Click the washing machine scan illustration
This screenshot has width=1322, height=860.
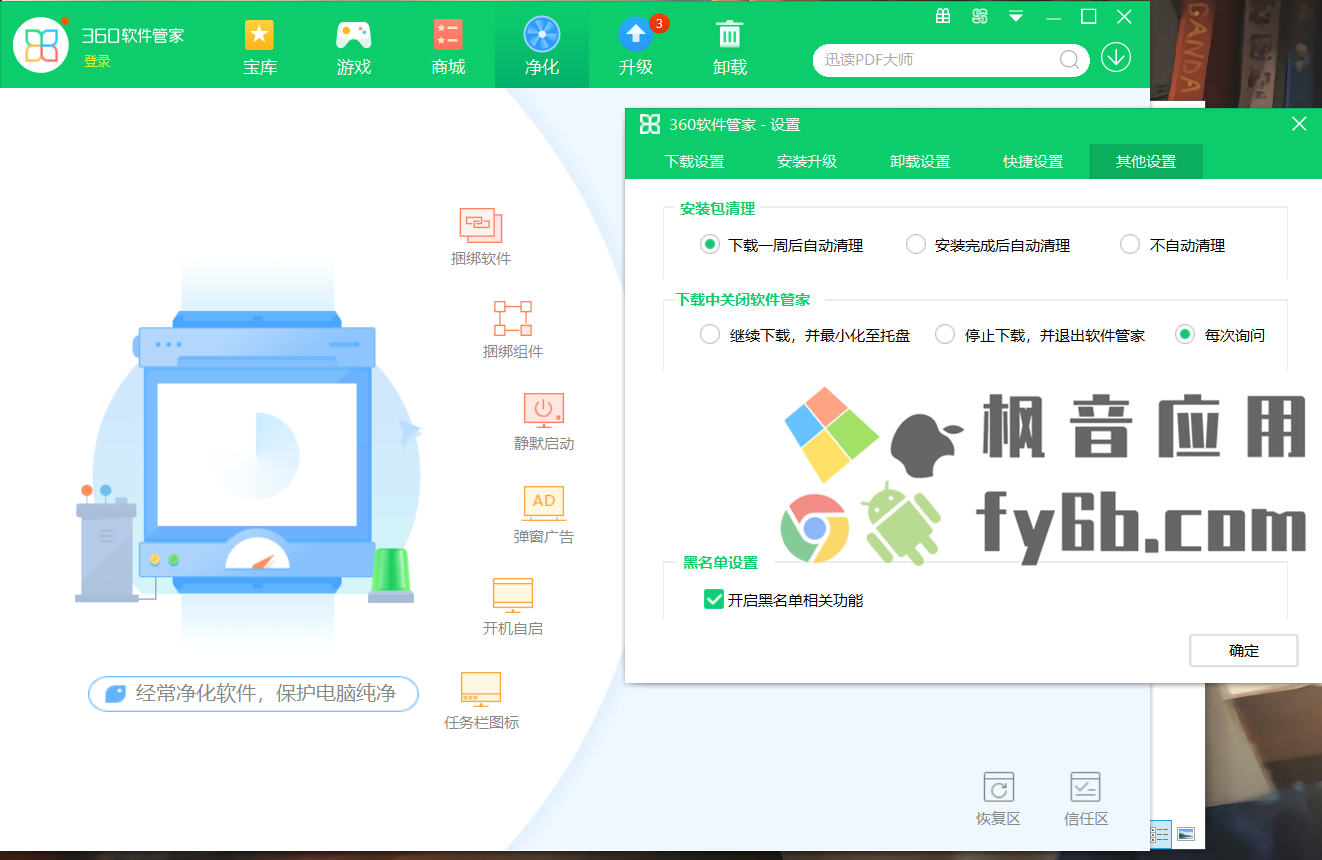click(x=256, y=455)
